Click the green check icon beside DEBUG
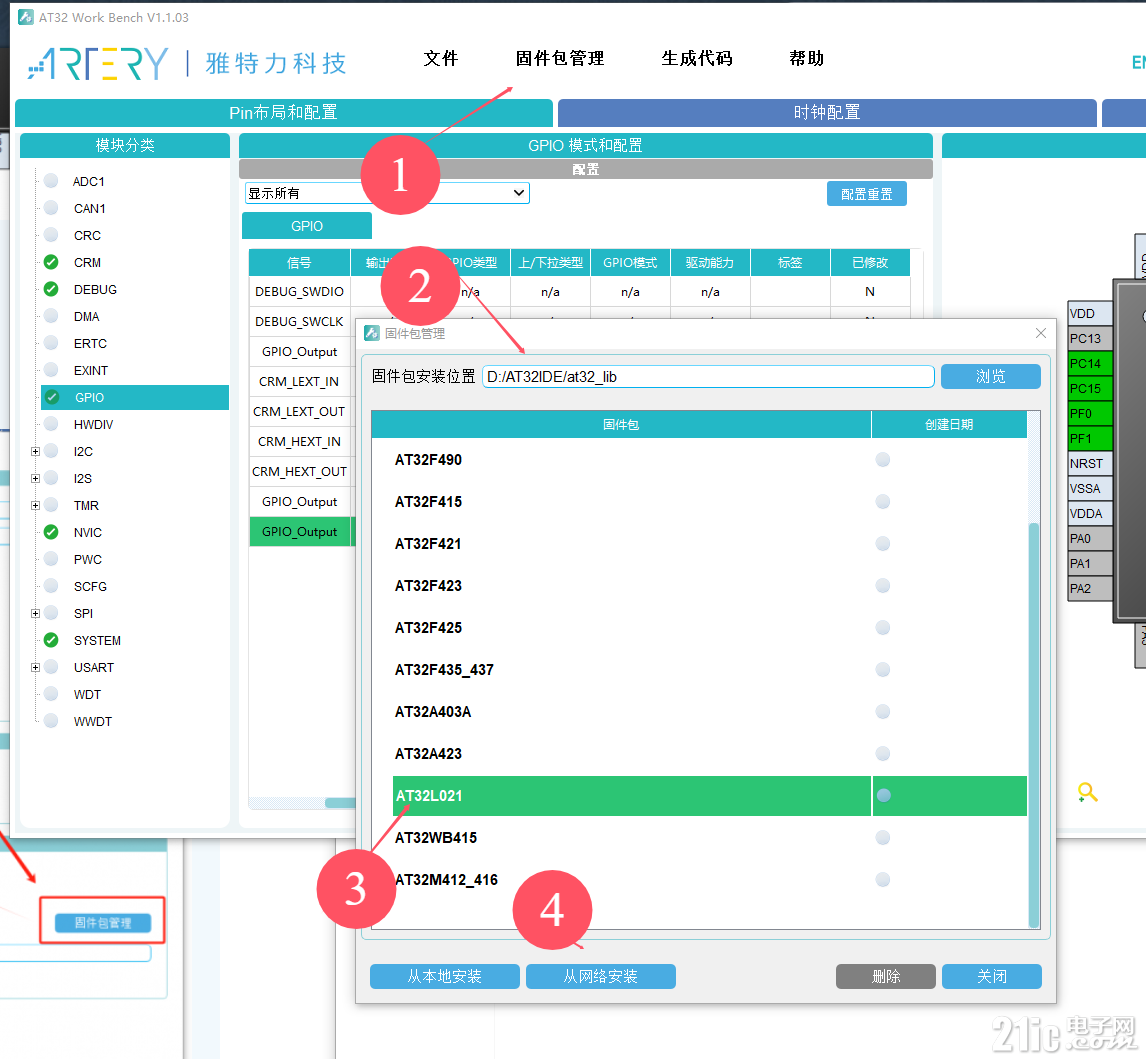The width and height of the screenshot is (1146, 1059). click(x=51, y=289)
